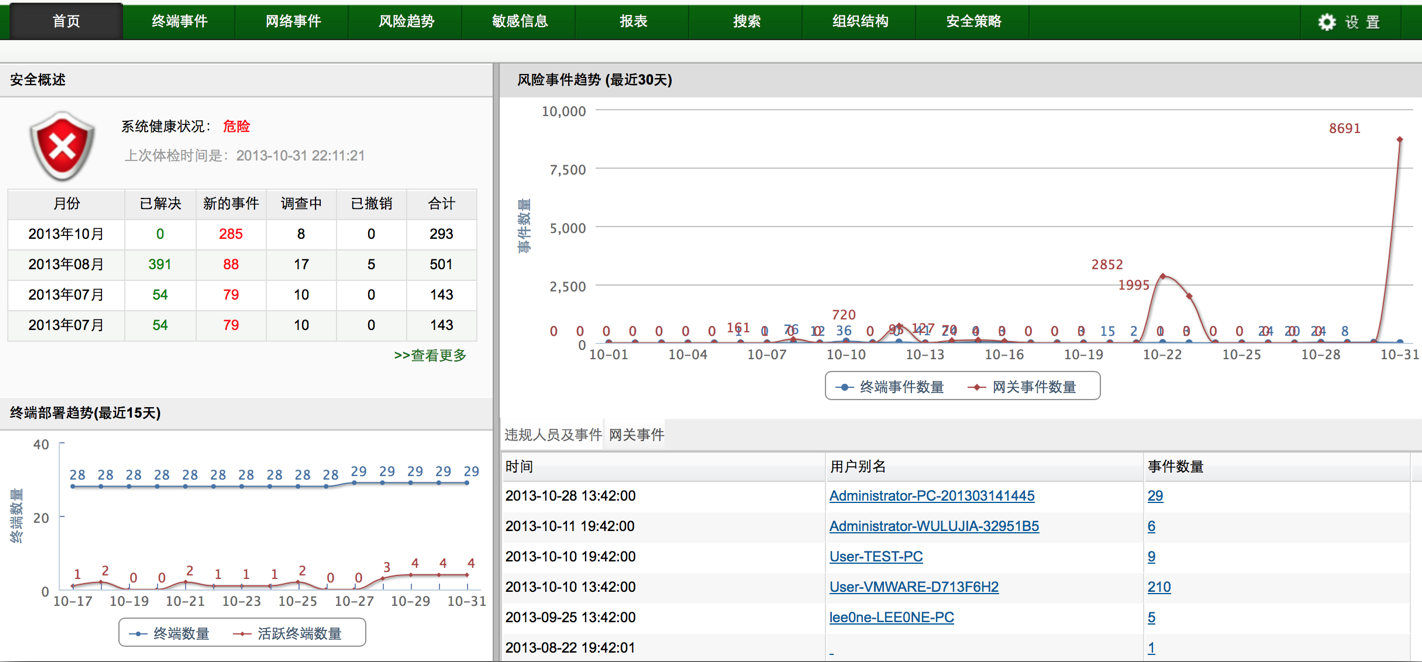1422x662 pixels.
Task: Click new events count 285 for 2013年10月
Action: point(230,234)
